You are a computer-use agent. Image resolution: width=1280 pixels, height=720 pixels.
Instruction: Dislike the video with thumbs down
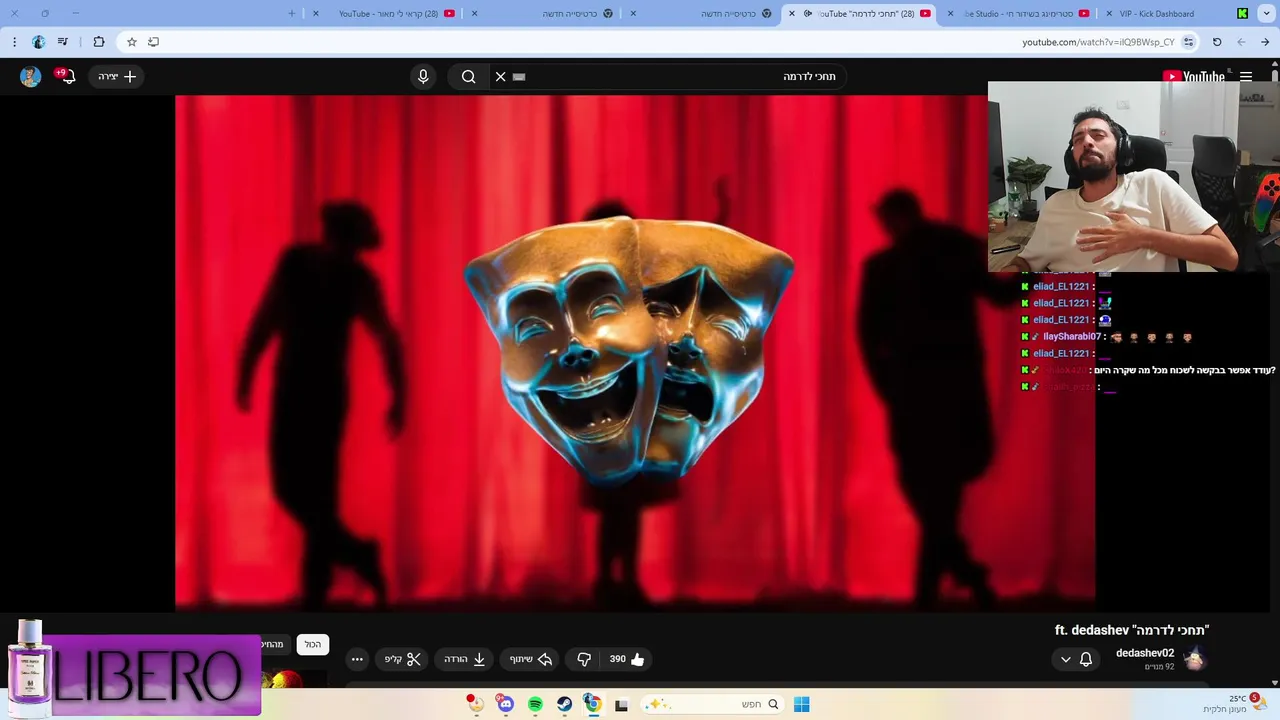click(x=584, y=659)
